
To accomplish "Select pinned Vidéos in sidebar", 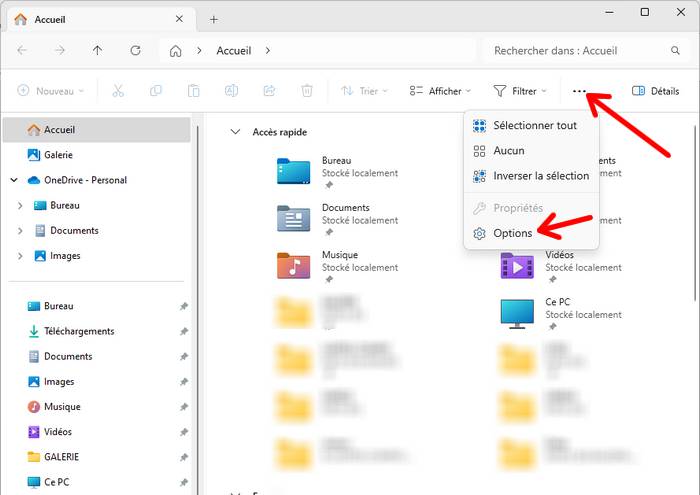I will point(96,432).
